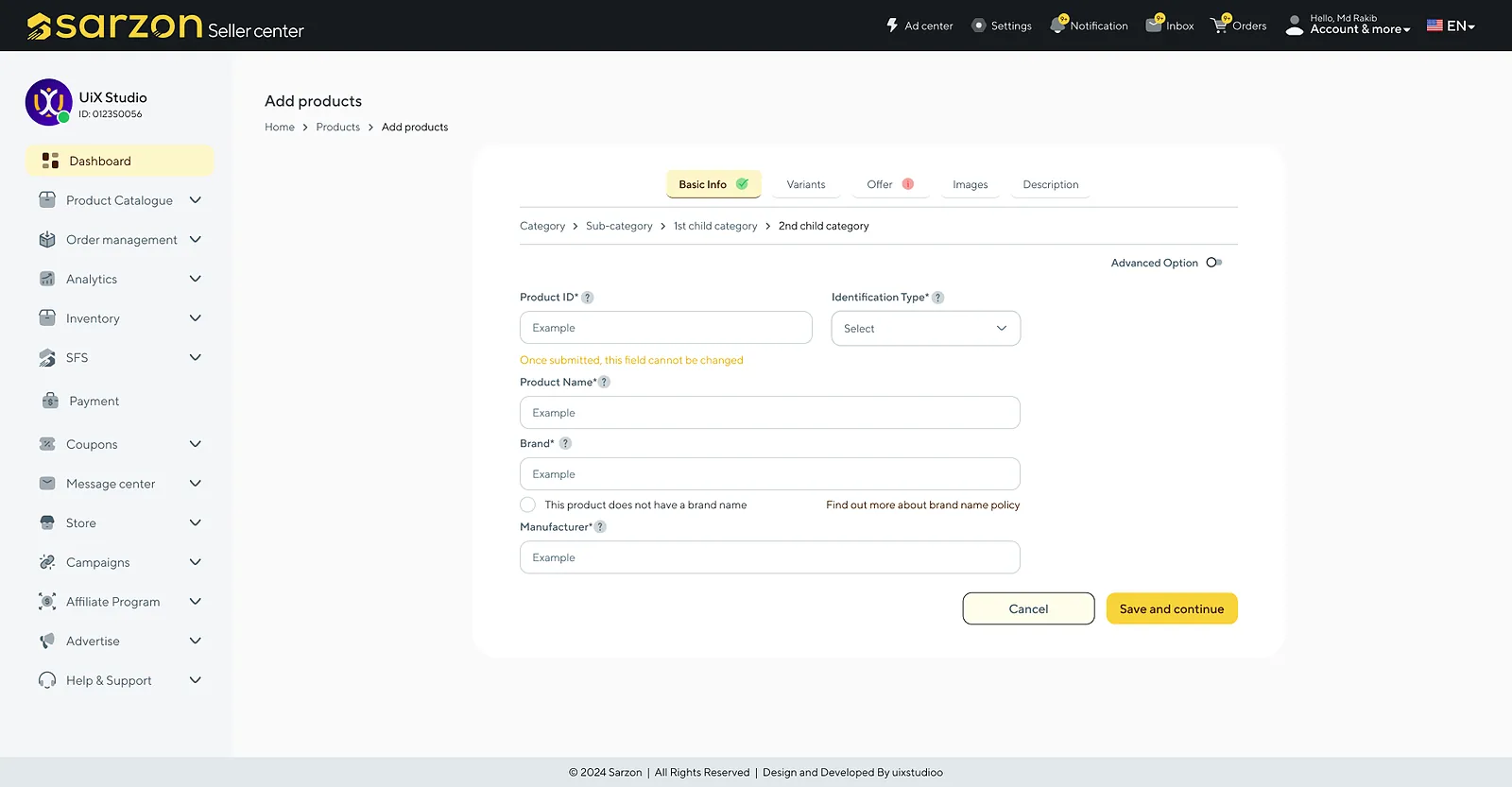Viewport: 1512px width, 787px height.
Task: Click the Campaigns icon in sidebar
Action: tap(47, 562)
